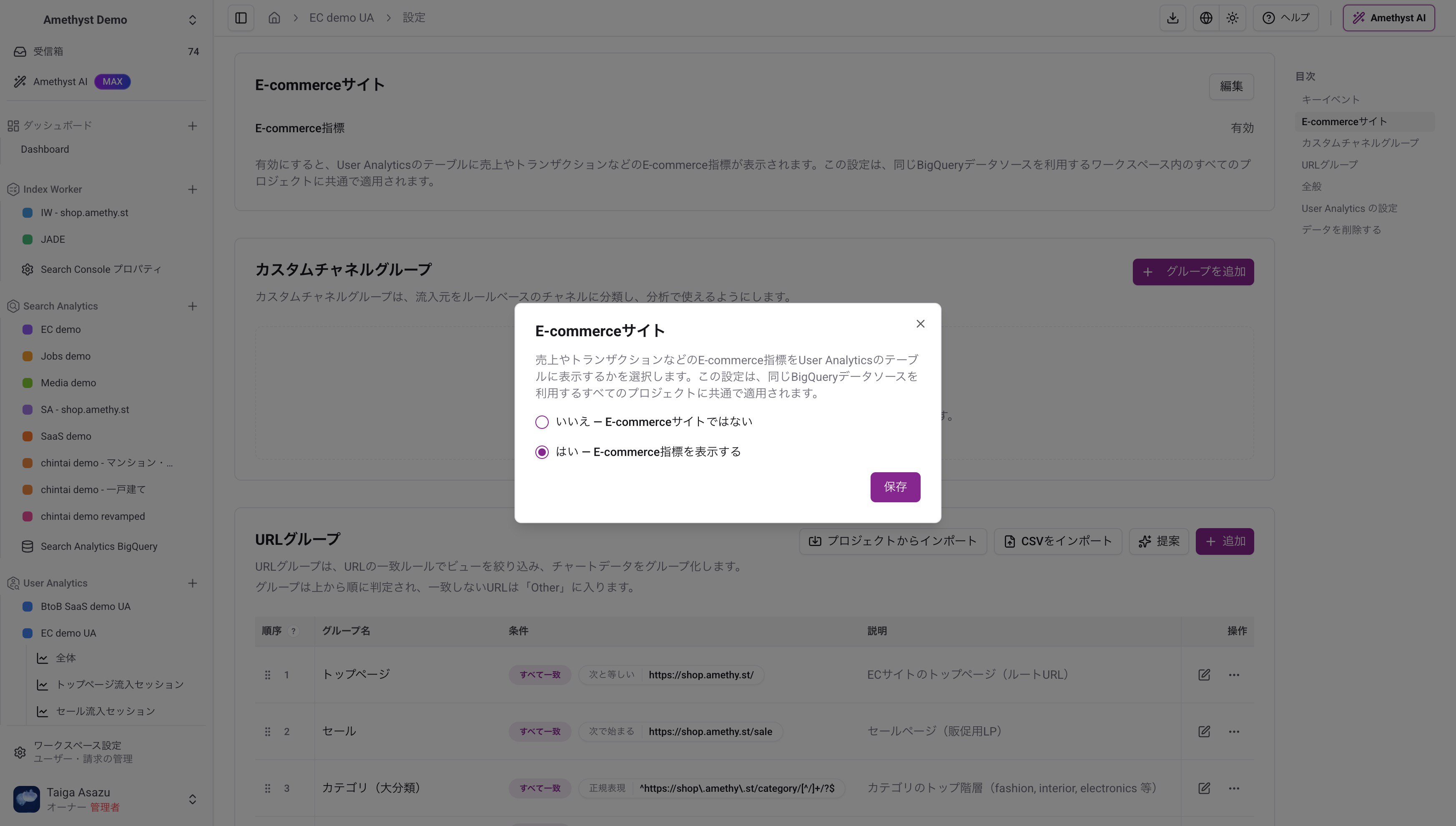Image resolution: width=1456 pixels, height=826 pixels.
Task: Close the E-commerceサイト dialog
Action: click(x=920, y=324)
